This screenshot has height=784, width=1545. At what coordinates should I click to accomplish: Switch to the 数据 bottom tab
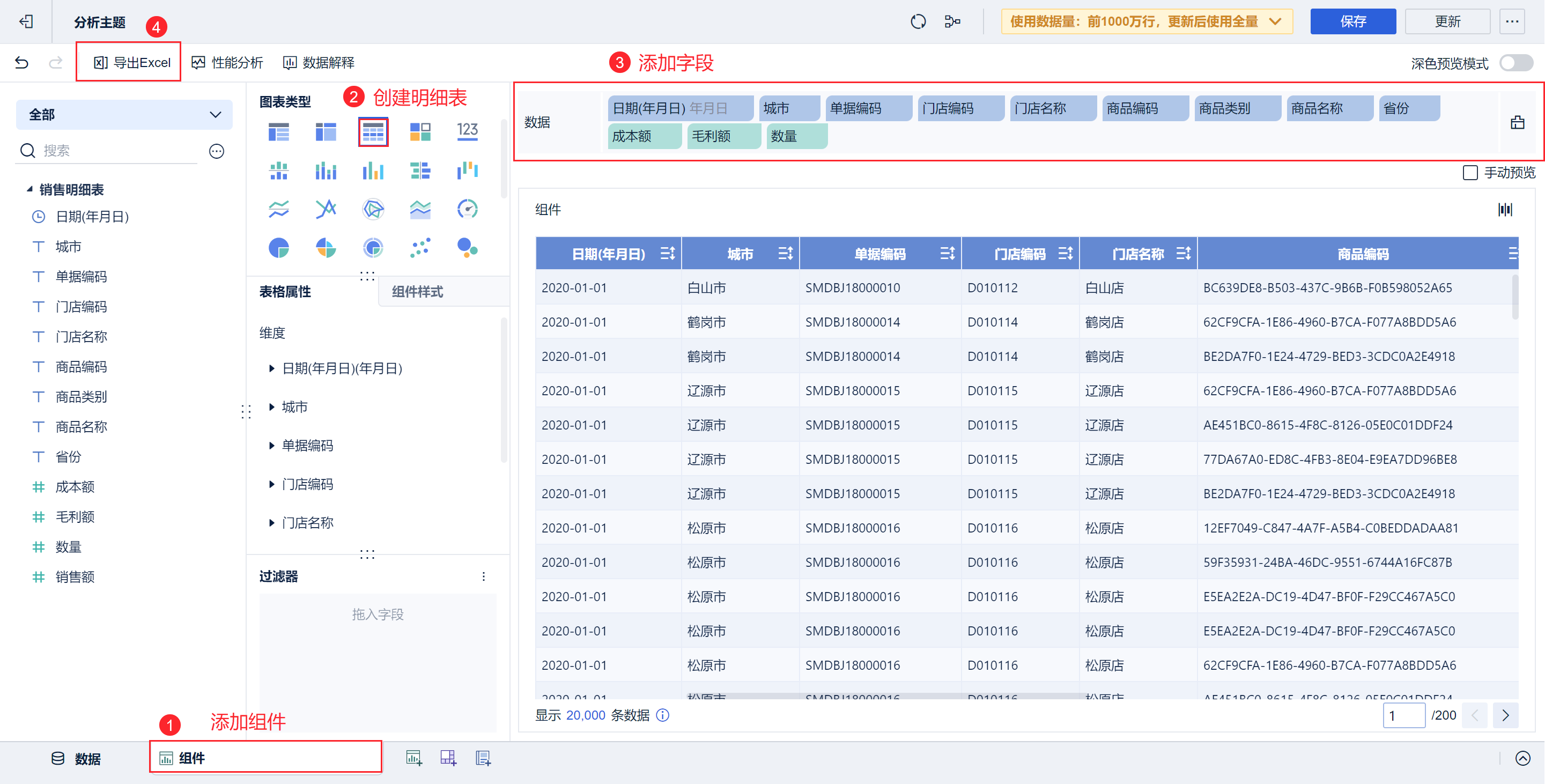76,758
